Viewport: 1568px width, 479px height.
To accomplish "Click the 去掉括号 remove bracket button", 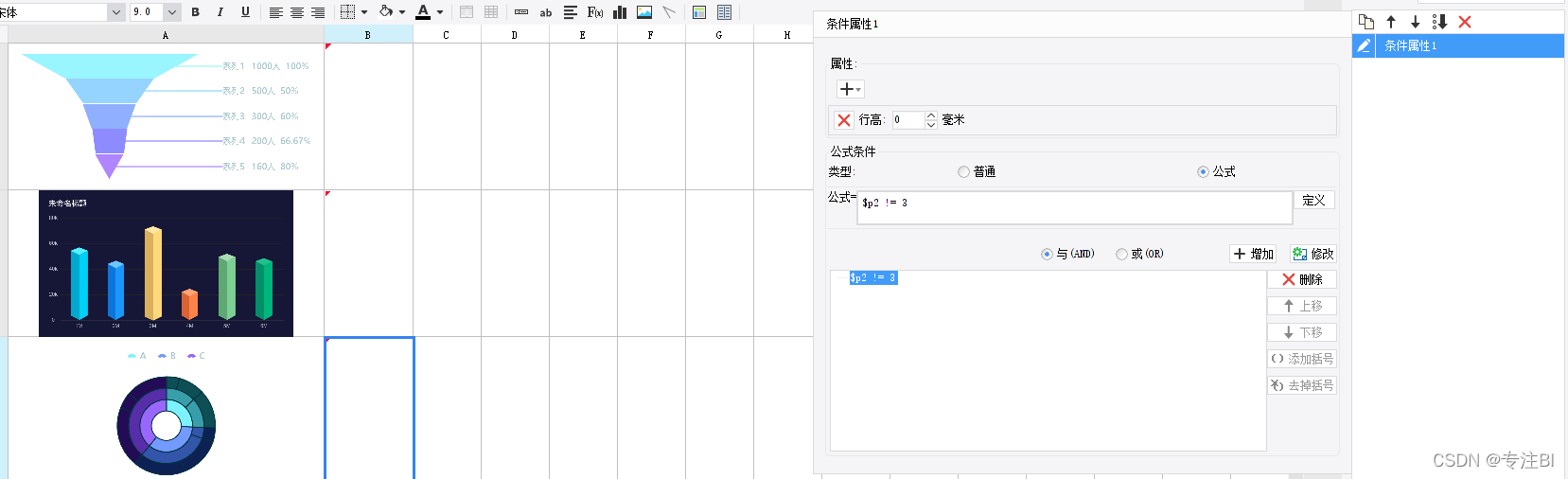I will coord(1302,386).
